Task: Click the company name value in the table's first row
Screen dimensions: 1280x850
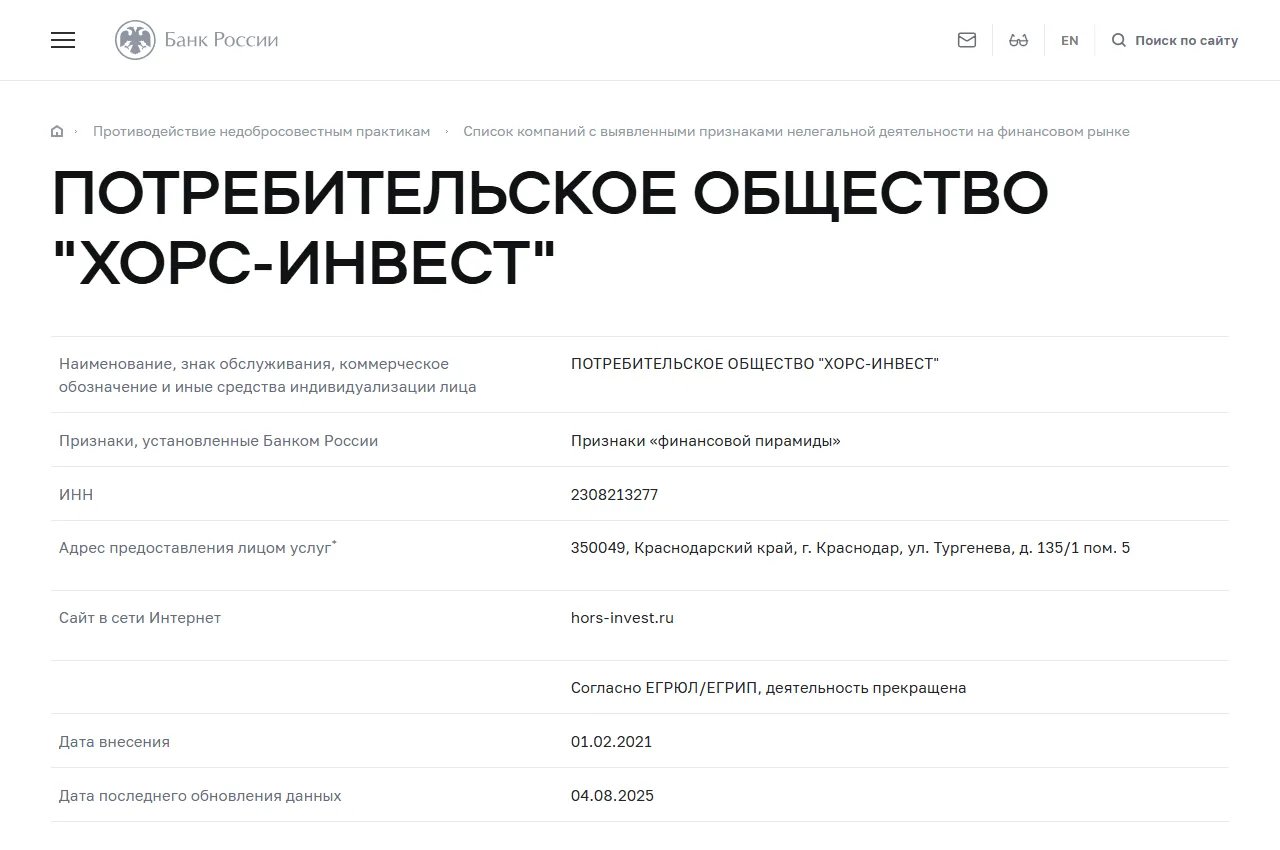Action: click(755, 364)
